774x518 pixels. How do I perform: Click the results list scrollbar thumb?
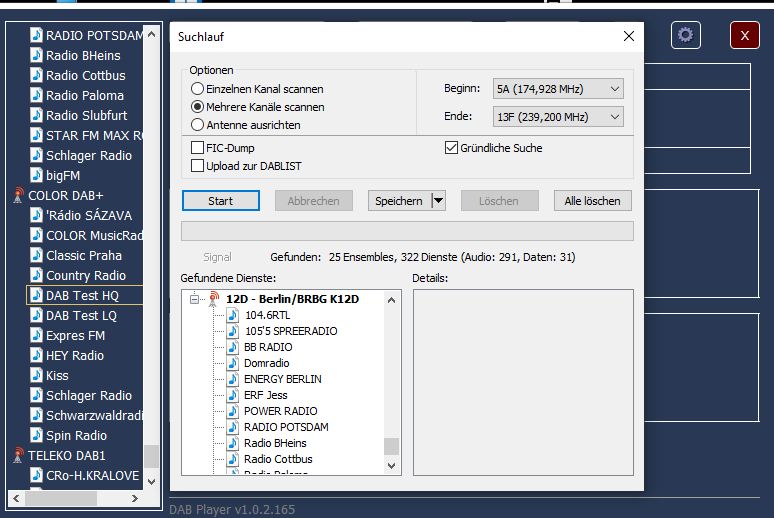(x=391, y=446)
